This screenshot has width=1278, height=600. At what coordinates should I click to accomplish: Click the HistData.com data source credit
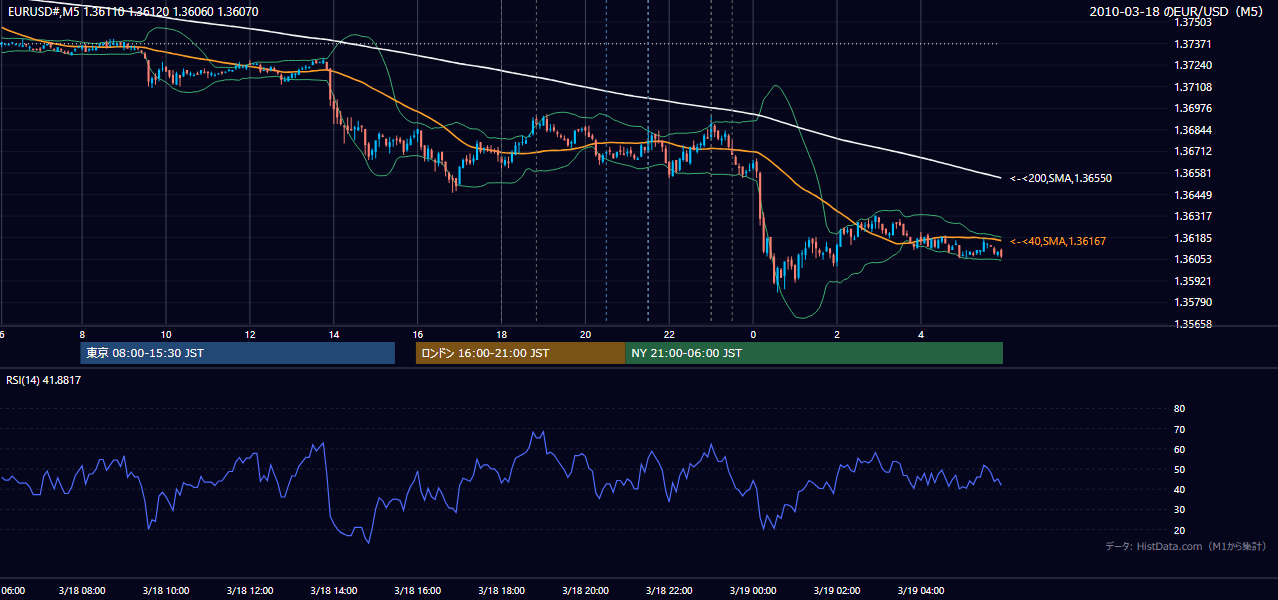1186,546
